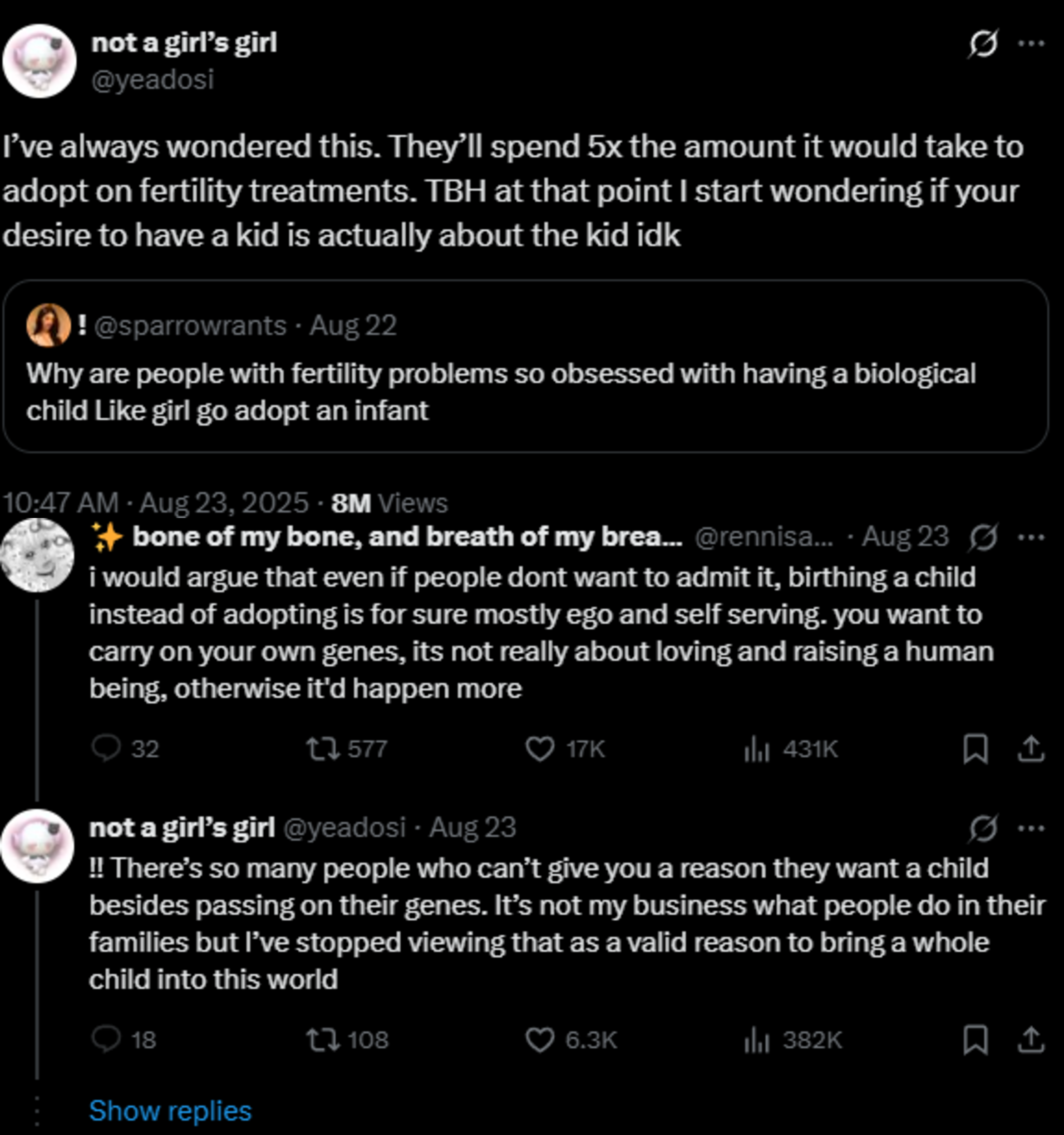This screenshot has height=1135, width=1064.
Task: Bookmark the rennisa reply about birthing a child
Action: pos(975,749)
